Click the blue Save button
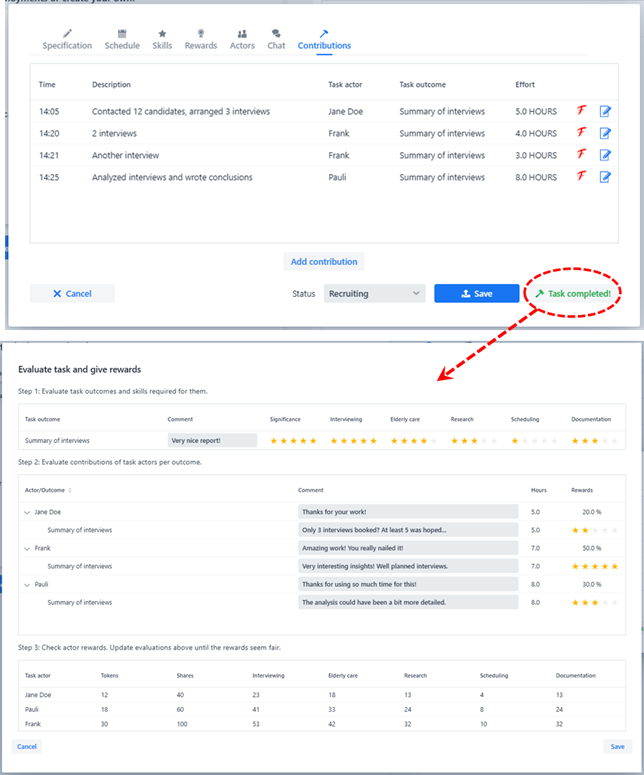Screen dimensions: 644x775 tap(476, 294)
